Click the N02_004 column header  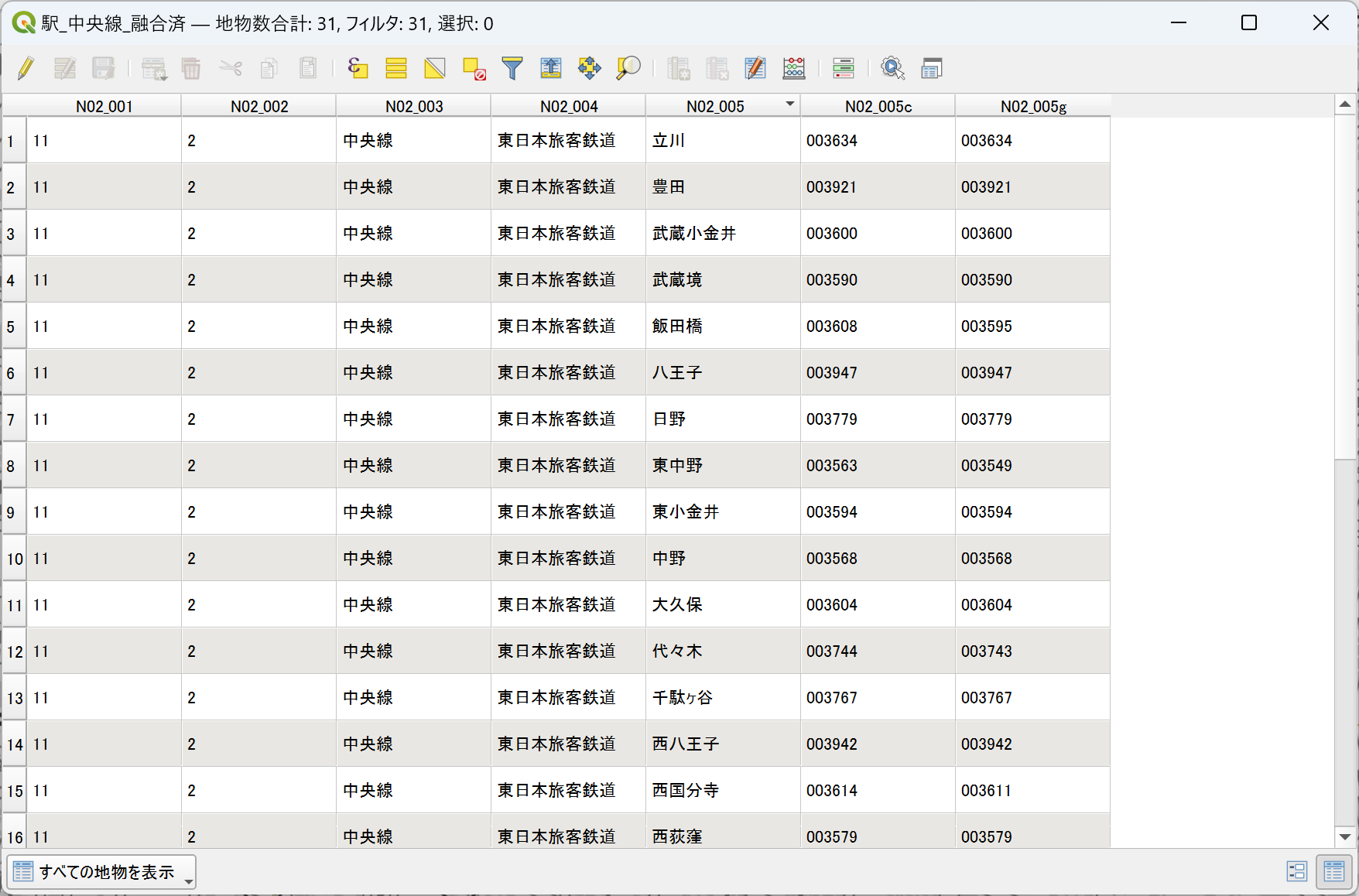click(568, 106)
